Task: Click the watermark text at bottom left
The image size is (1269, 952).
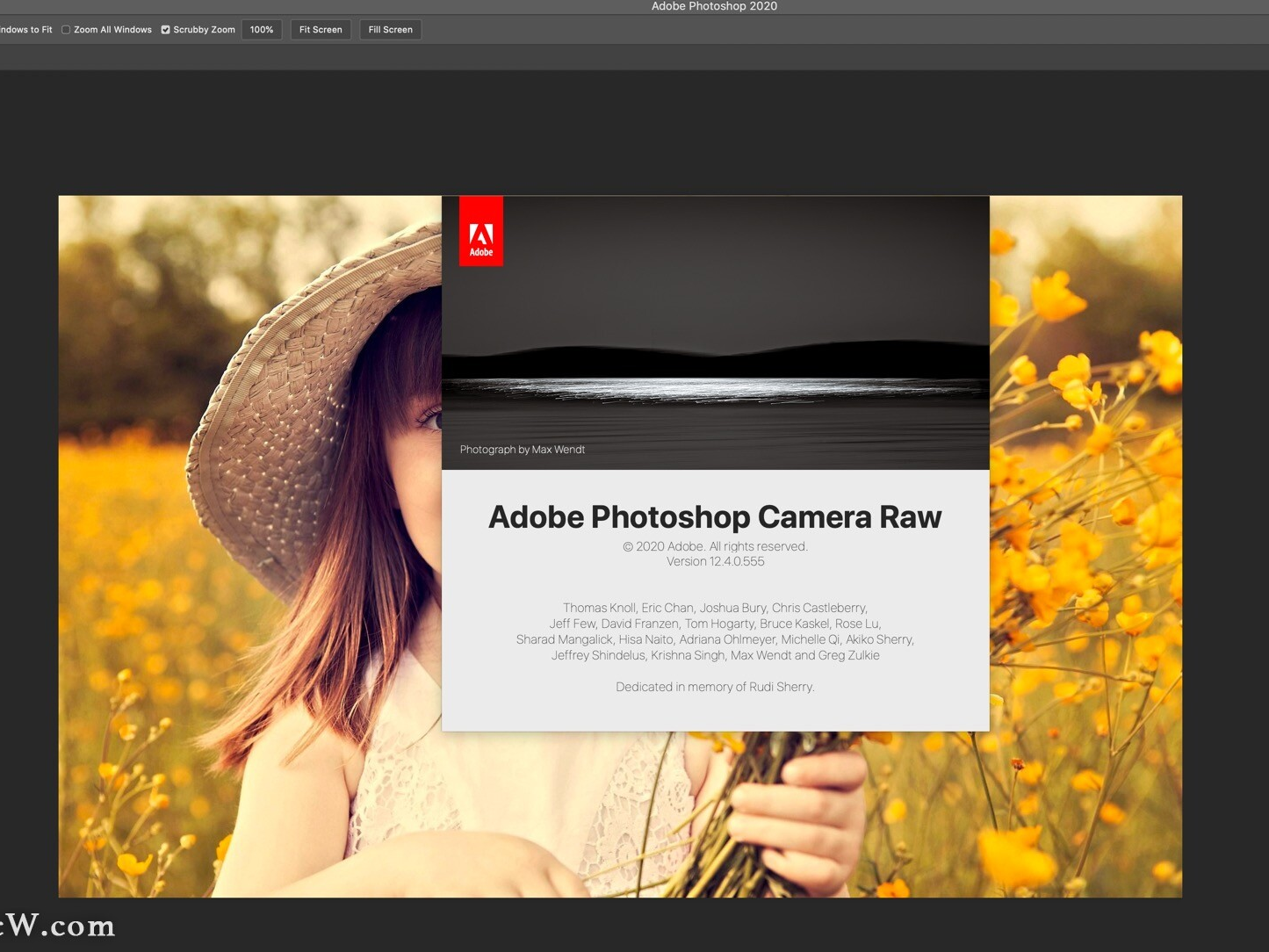Action: (x=57, y=925)
